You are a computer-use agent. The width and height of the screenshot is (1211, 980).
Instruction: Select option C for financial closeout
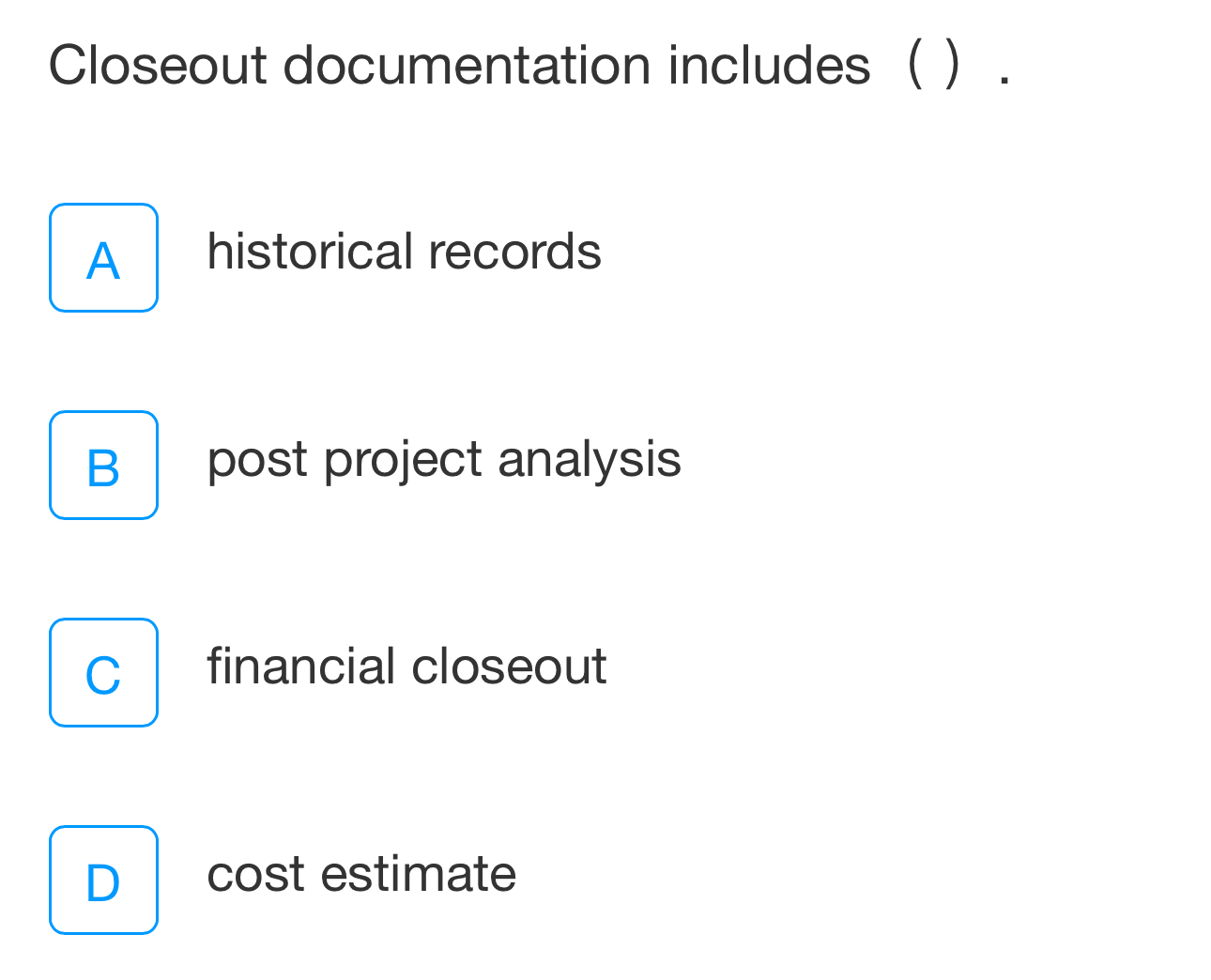coord(103,672)
